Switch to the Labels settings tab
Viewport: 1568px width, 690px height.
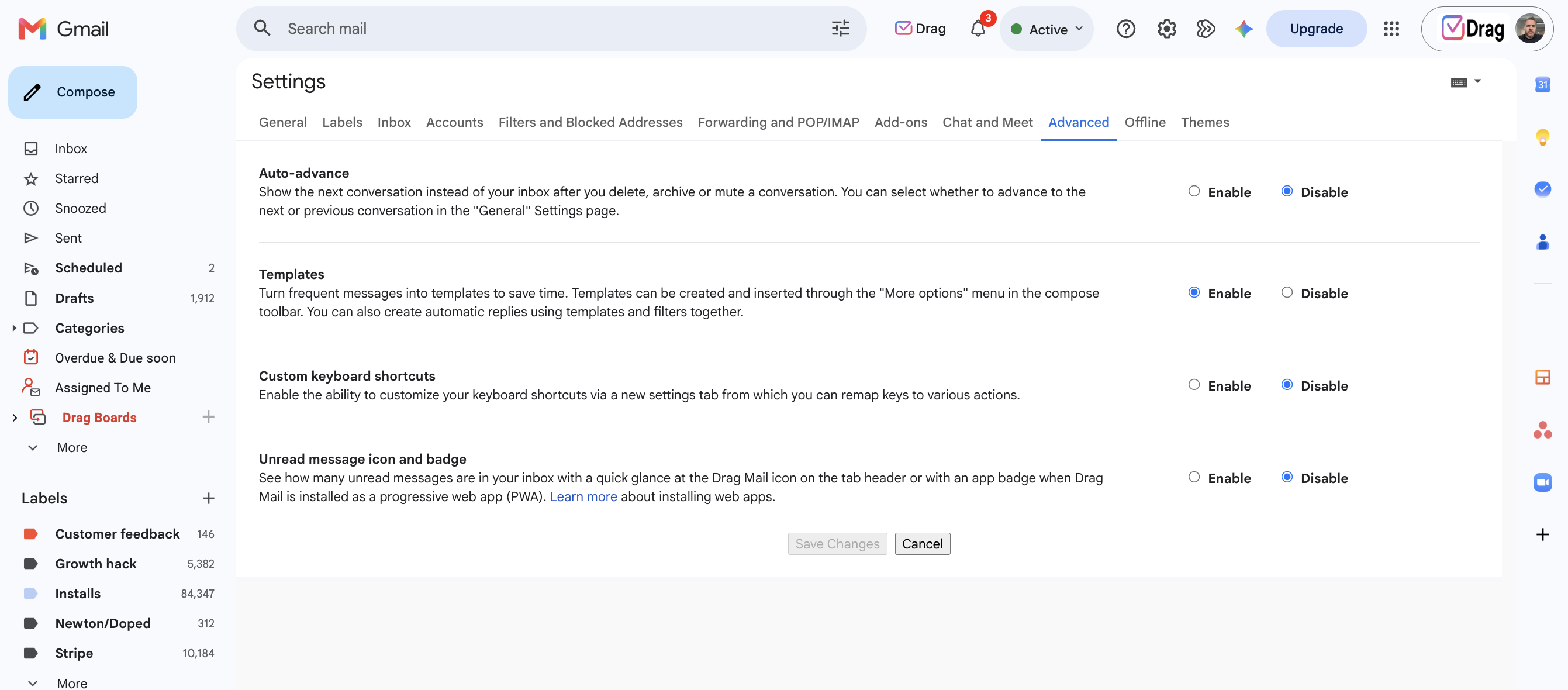pyautogui.click(x=342, y=122)
